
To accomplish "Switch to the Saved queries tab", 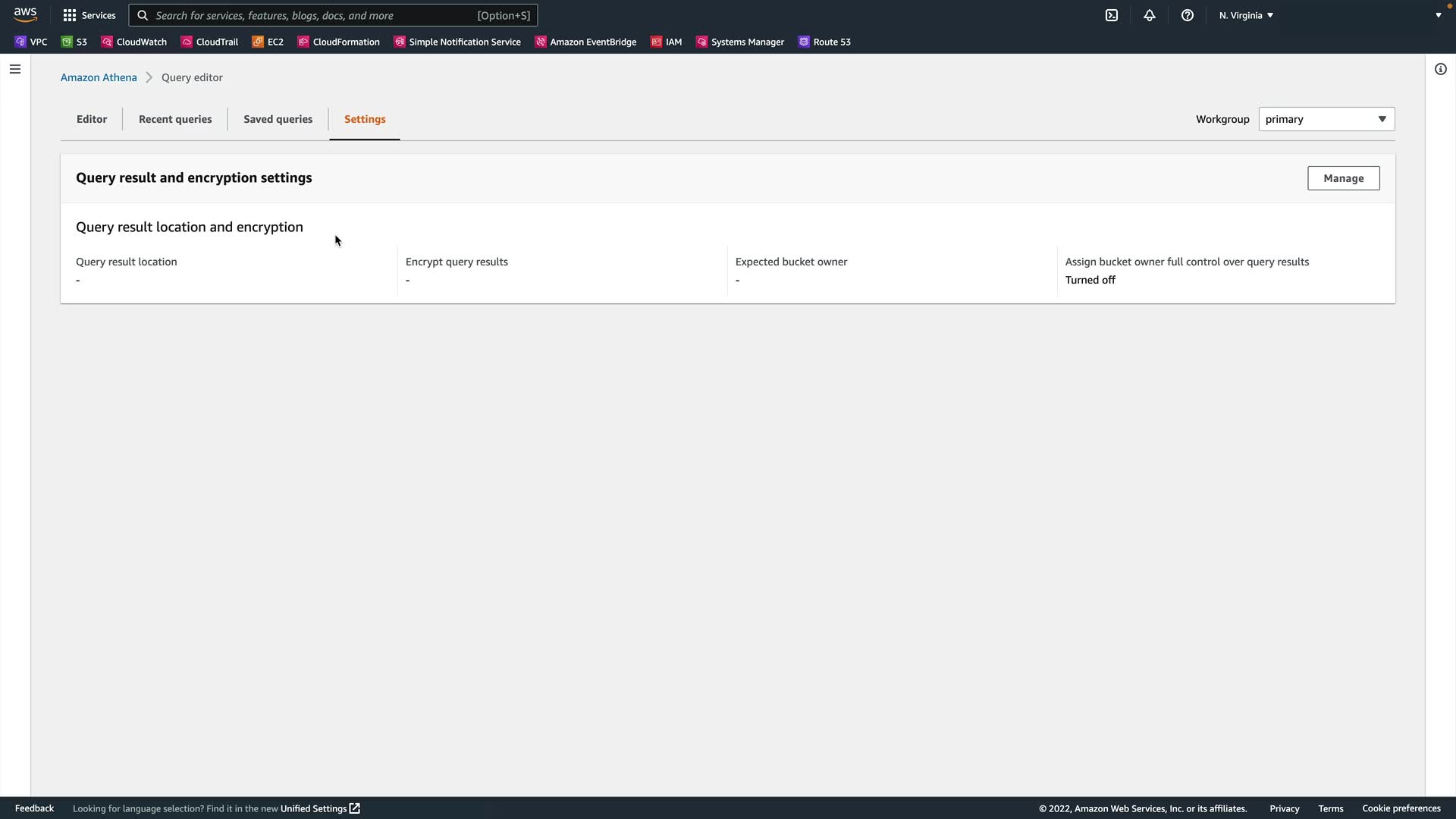I will pyautogui.click(x=278, y=119).
